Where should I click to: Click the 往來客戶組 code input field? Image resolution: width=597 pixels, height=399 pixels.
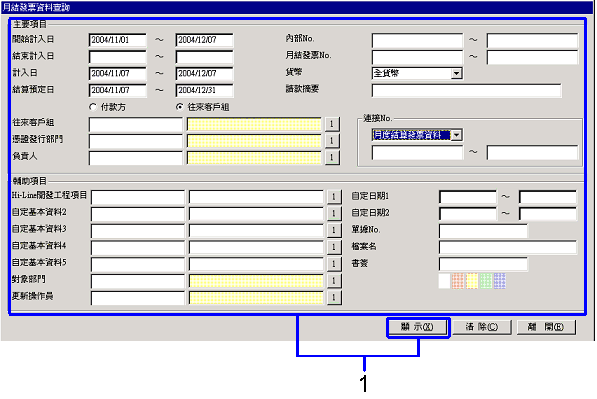point(136,124)
